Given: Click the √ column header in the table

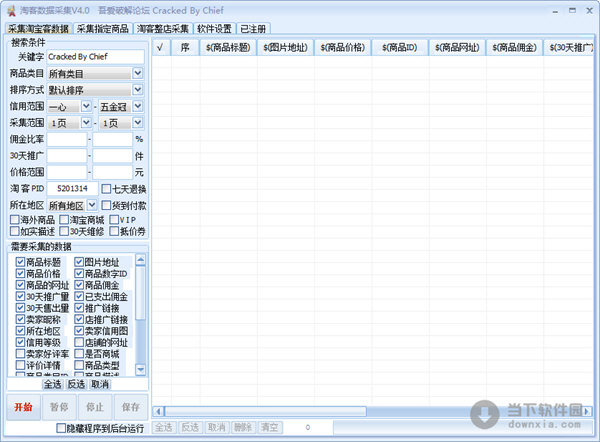Looking at the screenshot, I should point(161,47).
